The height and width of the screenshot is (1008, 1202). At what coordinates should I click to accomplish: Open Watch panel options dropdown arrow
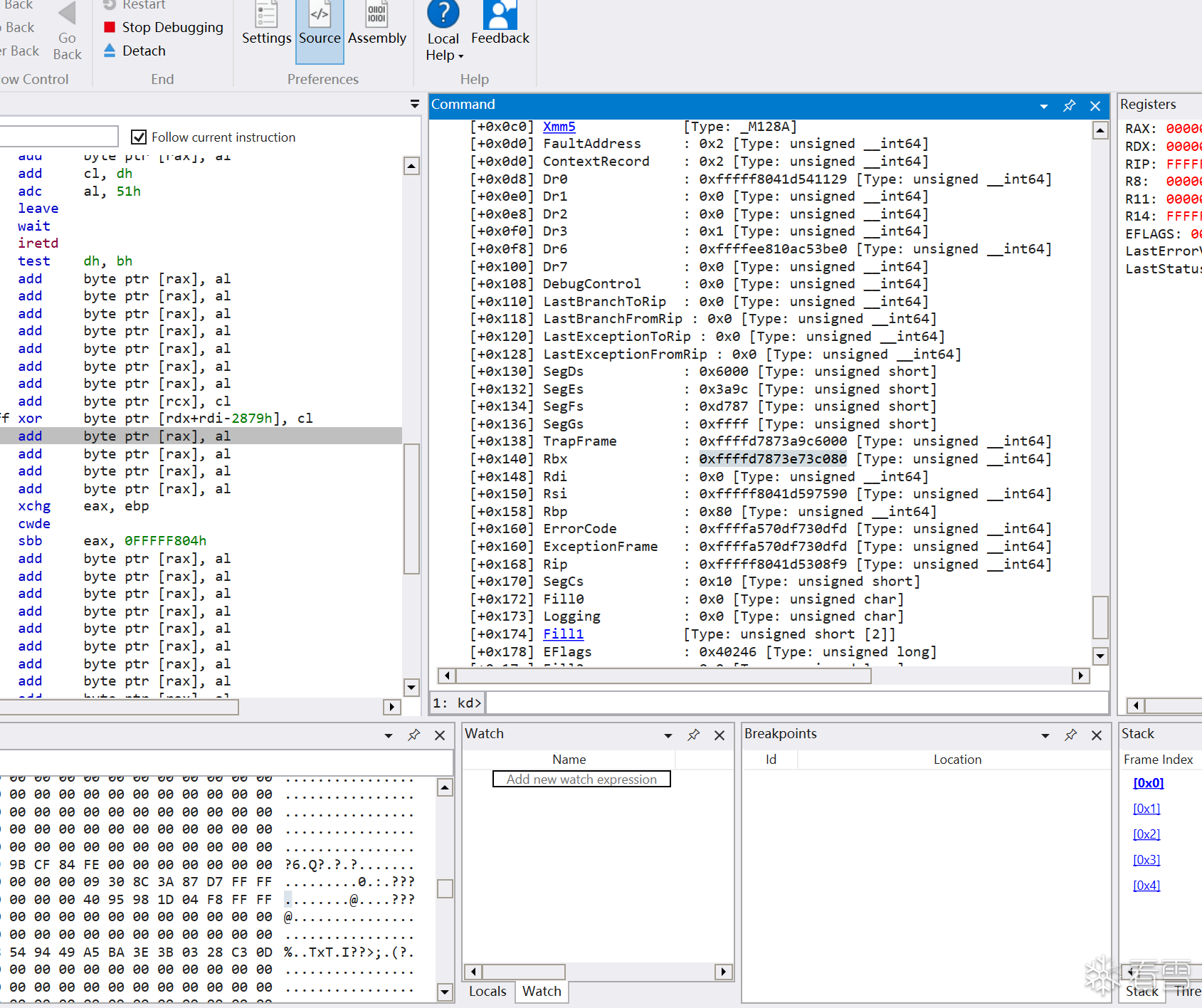(668, 735)
